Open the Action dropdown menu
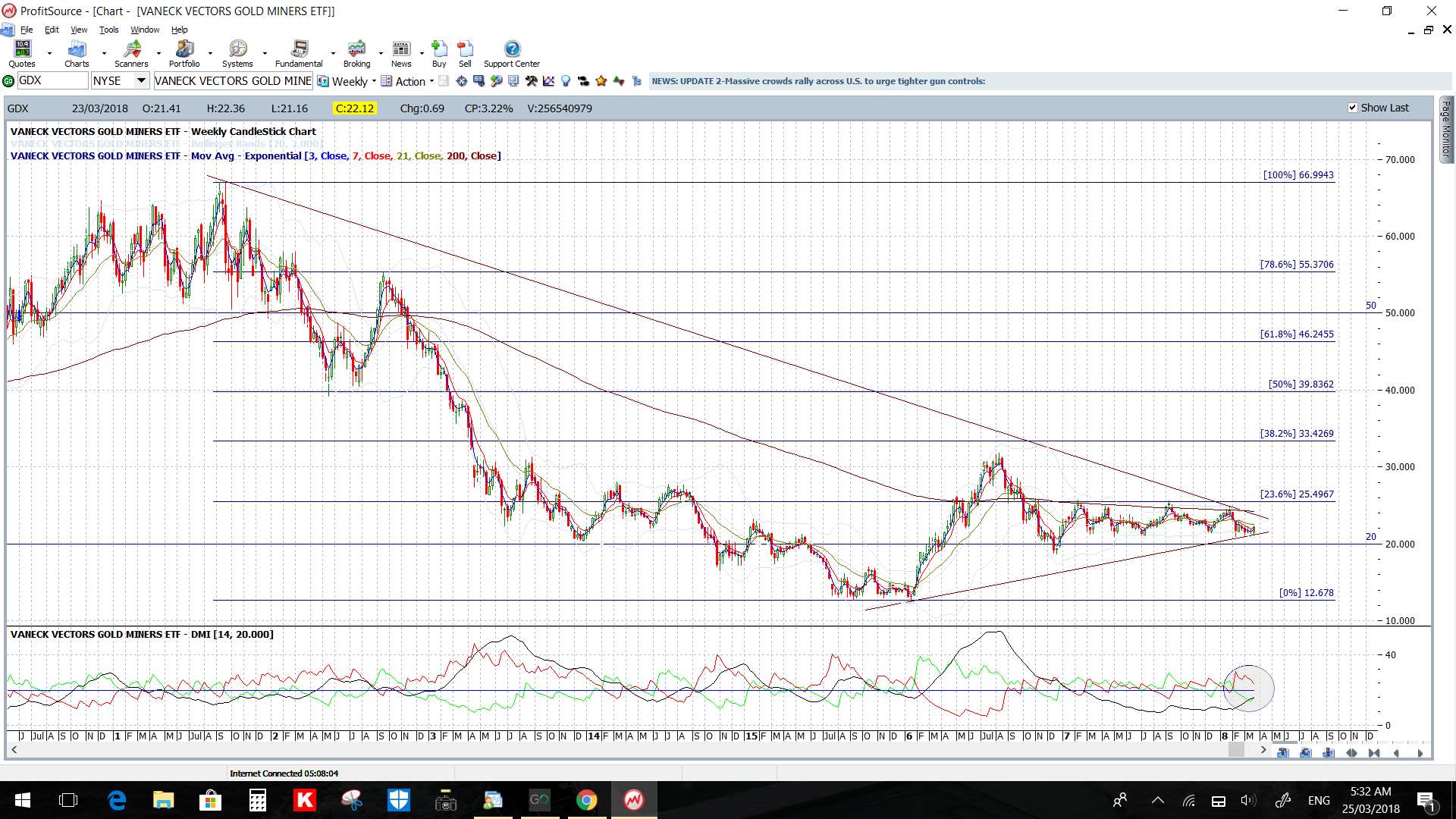Image resolution: width=1456 pixels, height=819 pixels. (431, 81)
